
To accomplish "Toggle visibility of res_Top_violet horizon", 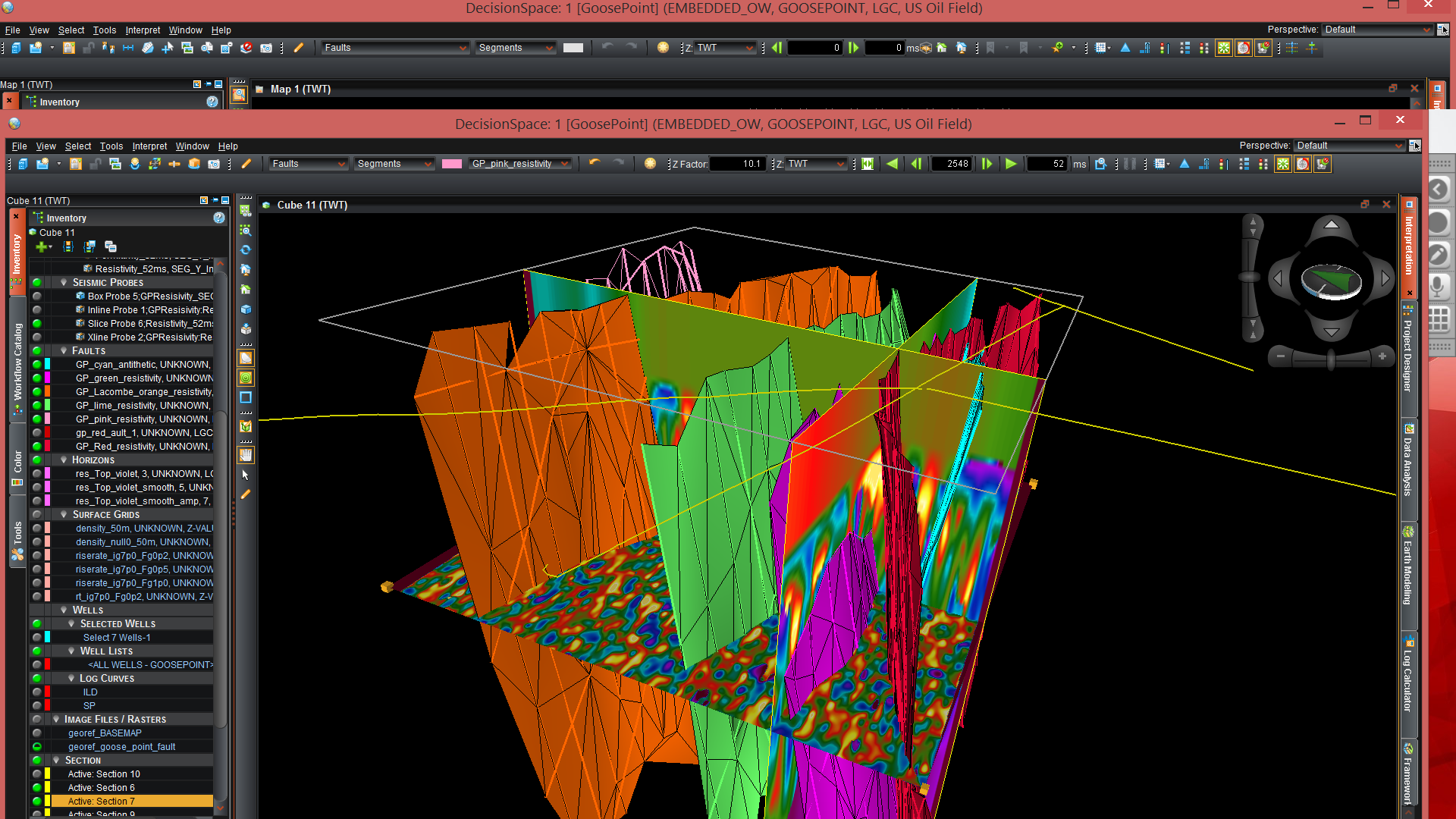I will (x=36, y=474).
